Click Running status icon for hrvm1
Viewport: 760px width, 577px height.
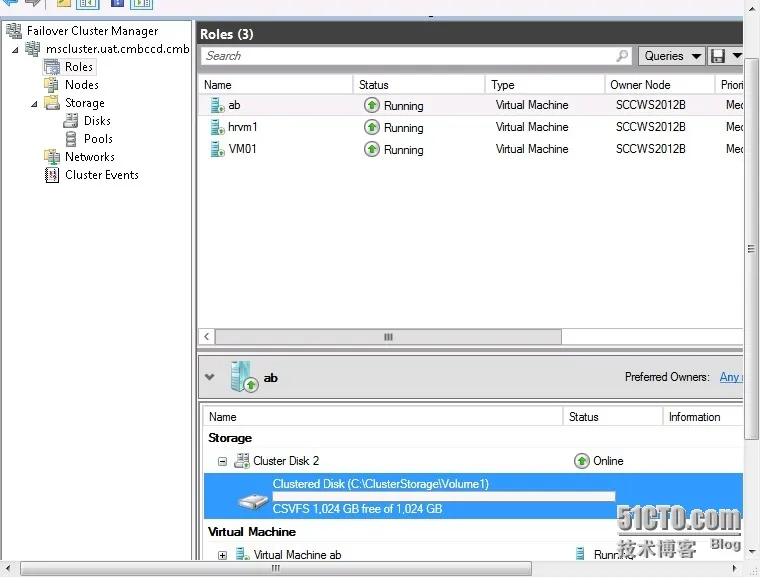click(x=372, y=127)
